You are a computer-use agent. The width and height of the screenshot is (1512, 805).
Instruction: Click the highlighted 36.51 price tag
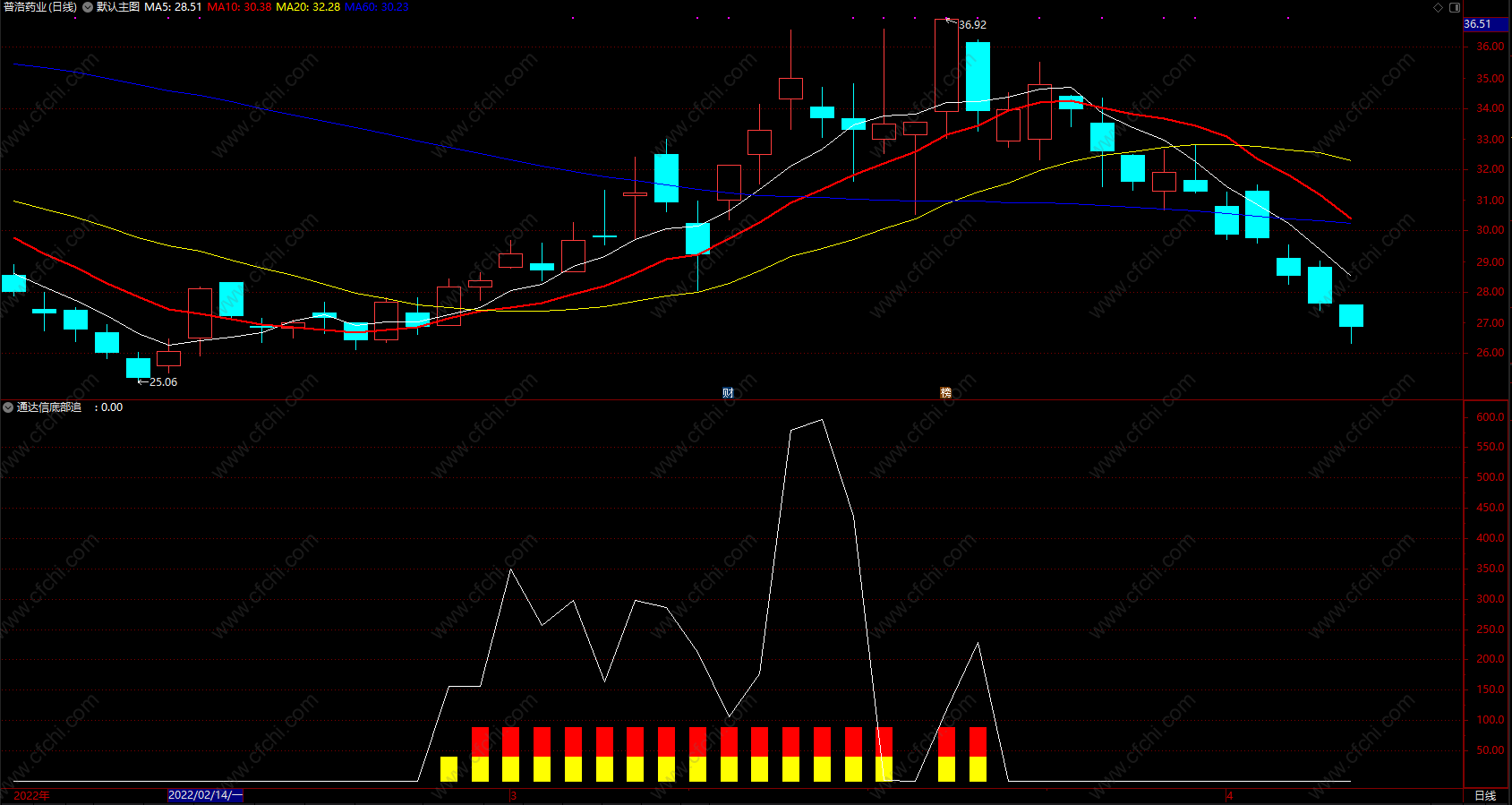tap(1485, 24)
